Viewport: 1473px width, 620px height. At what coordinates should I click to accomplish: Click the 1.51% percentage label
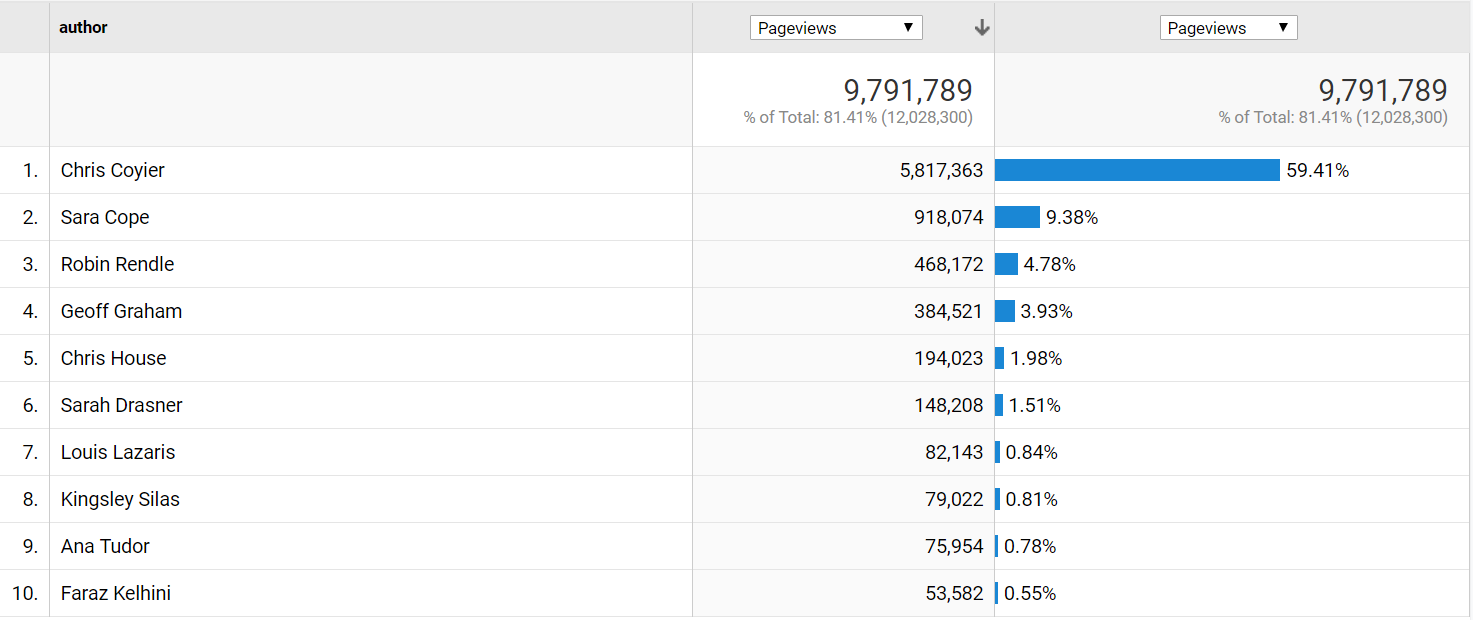tap(1035, 405)
